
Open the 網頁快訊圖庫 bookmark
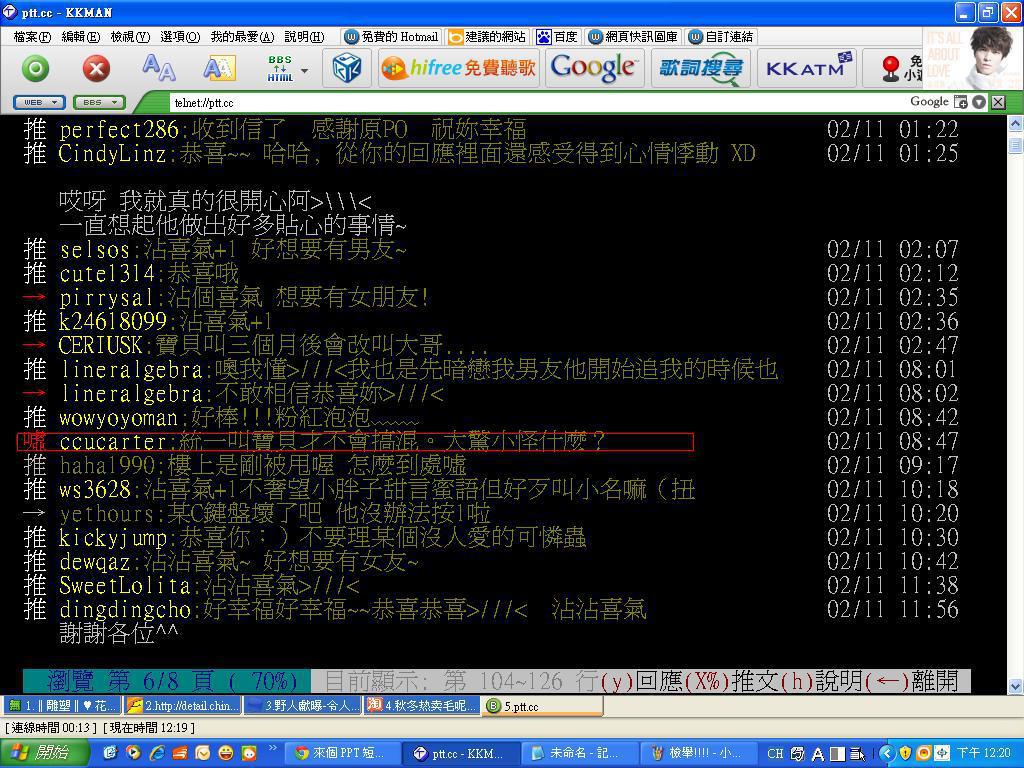633,37
